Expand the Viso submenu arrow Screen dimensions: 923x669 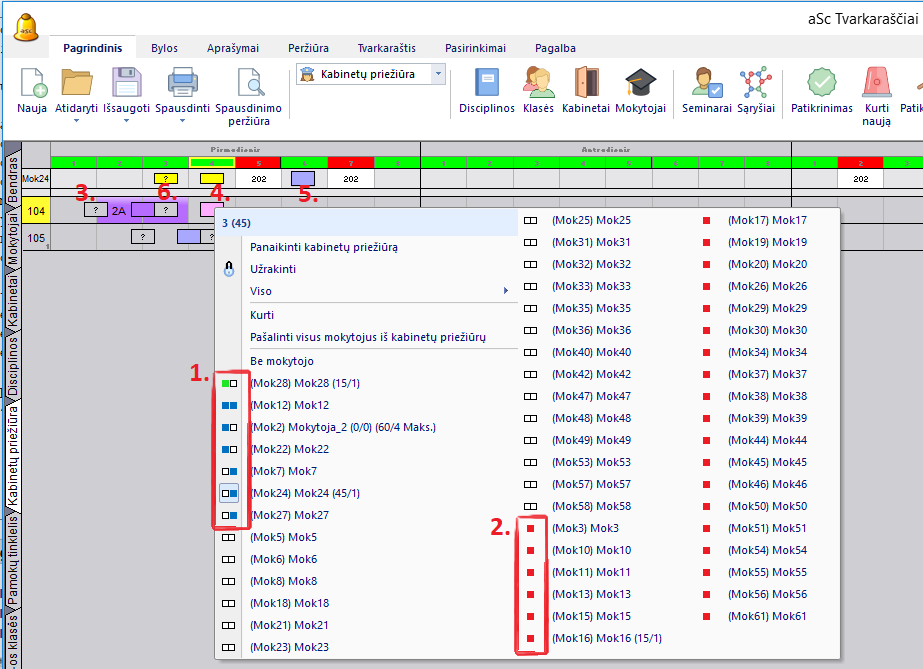[x=504, y=291]
